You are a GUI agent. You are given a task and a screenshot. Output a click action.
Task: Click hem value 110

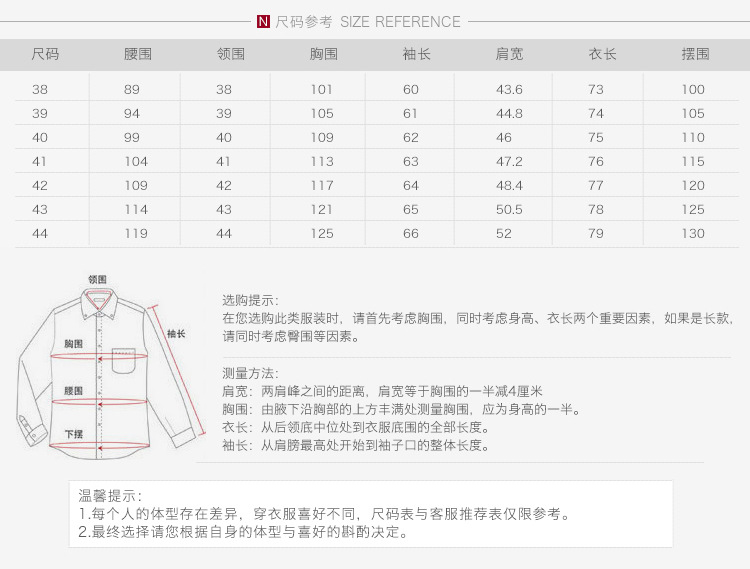[x=693, y=137]
